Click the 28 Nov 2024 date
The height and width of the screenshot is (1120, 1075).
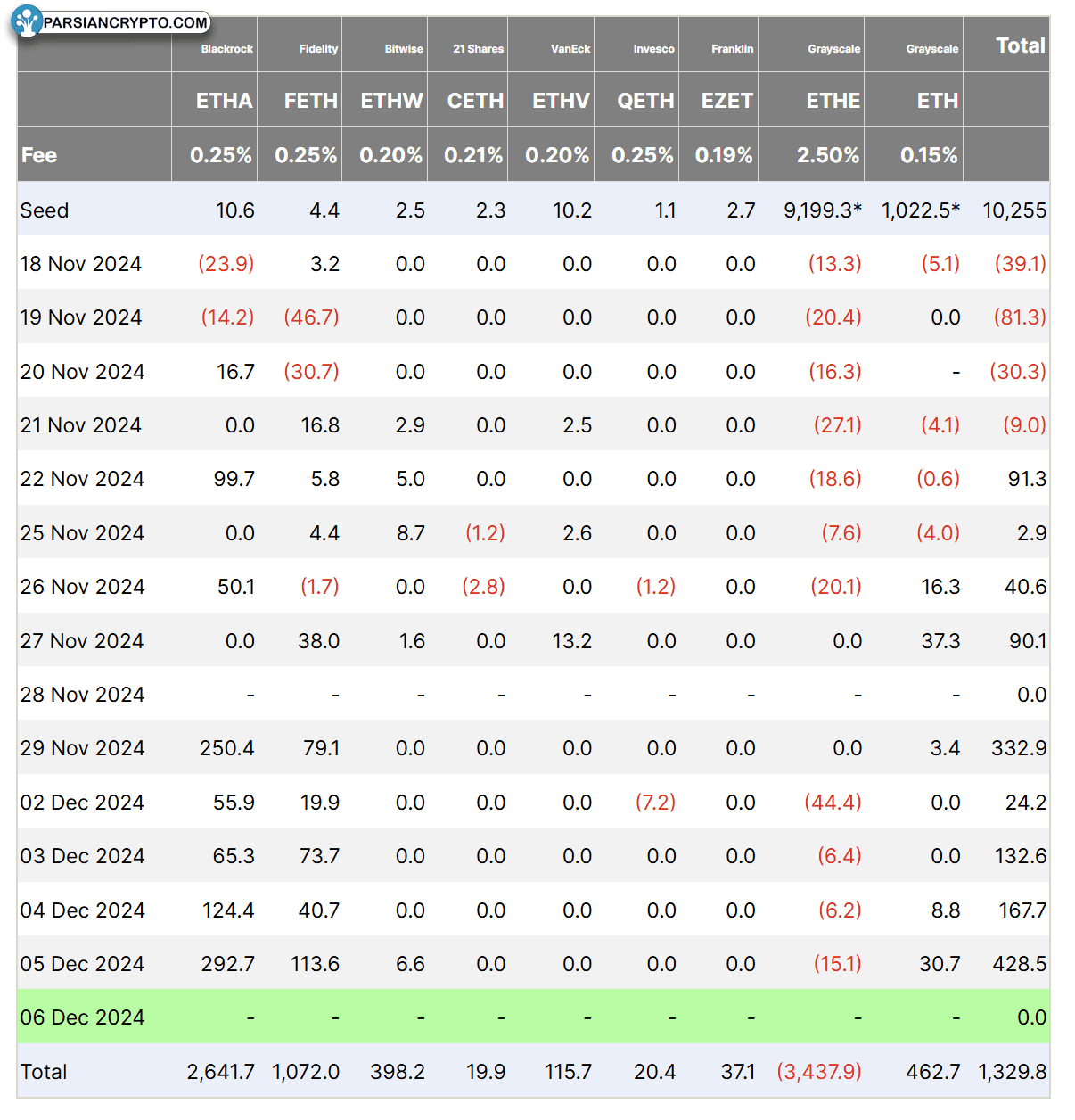pyautogui.click(x=82, y=695)
